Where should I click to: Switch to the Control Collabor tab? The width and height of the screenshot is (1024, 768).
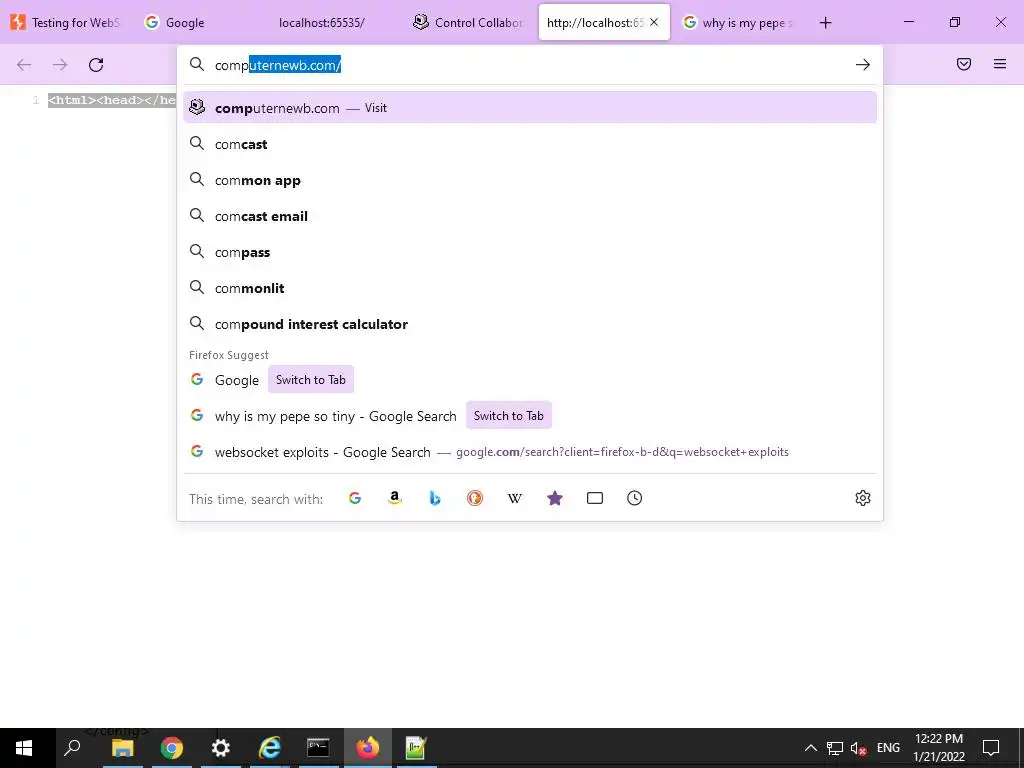(468, 22)
